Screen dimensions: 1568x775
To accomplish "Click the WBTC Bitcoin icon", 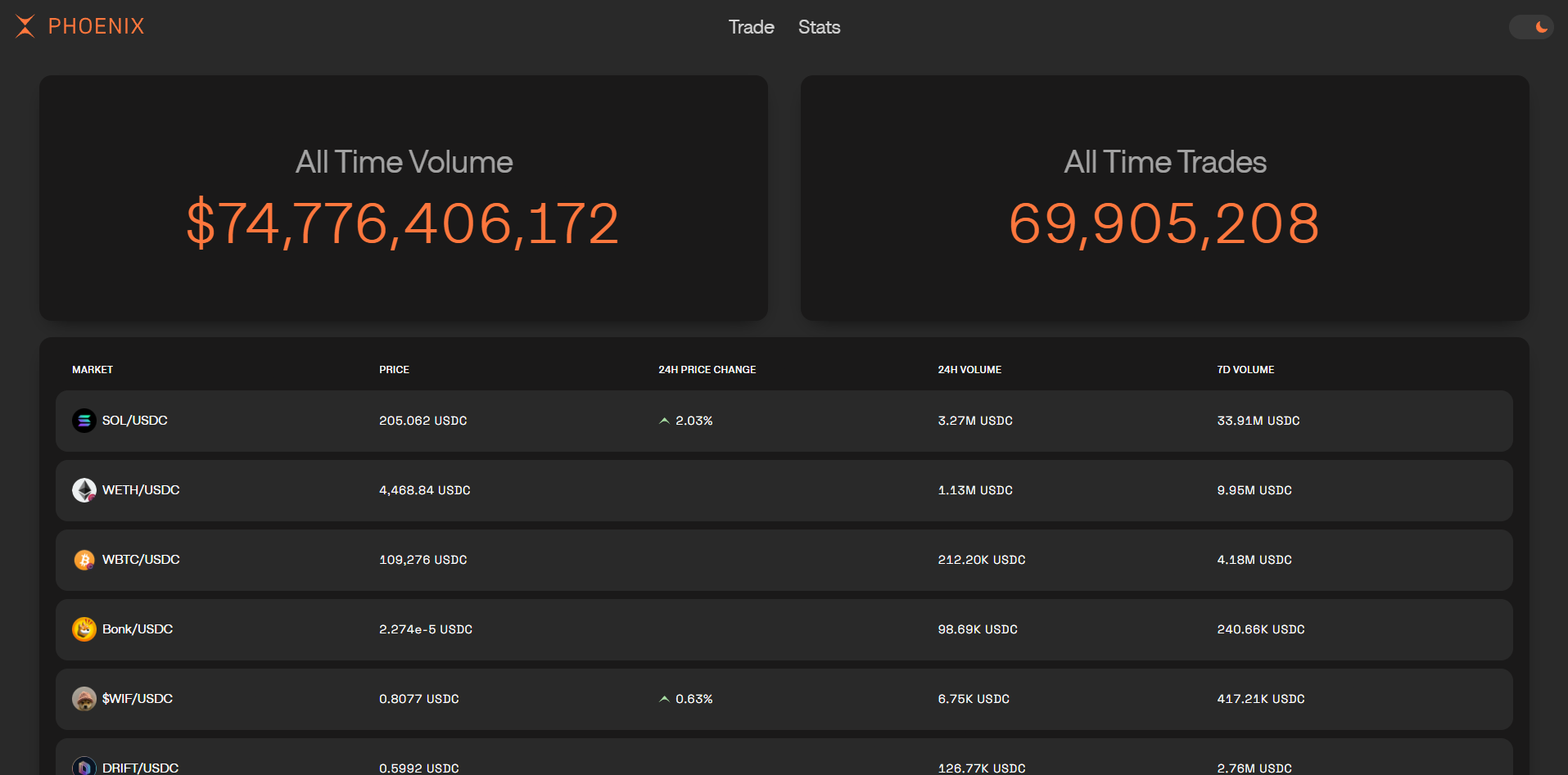I will (x=84, y=560).
